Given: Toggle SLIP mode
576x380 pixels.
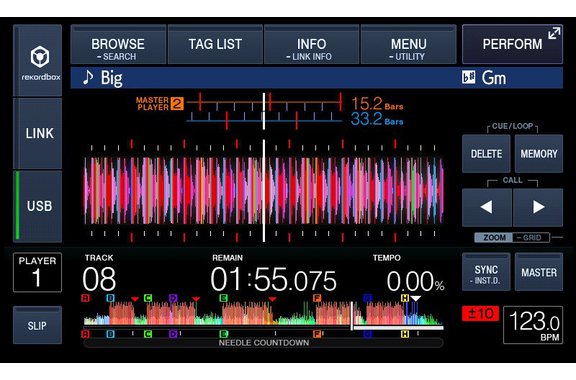Looking at the screenshot, I should [x=37, y=325].
